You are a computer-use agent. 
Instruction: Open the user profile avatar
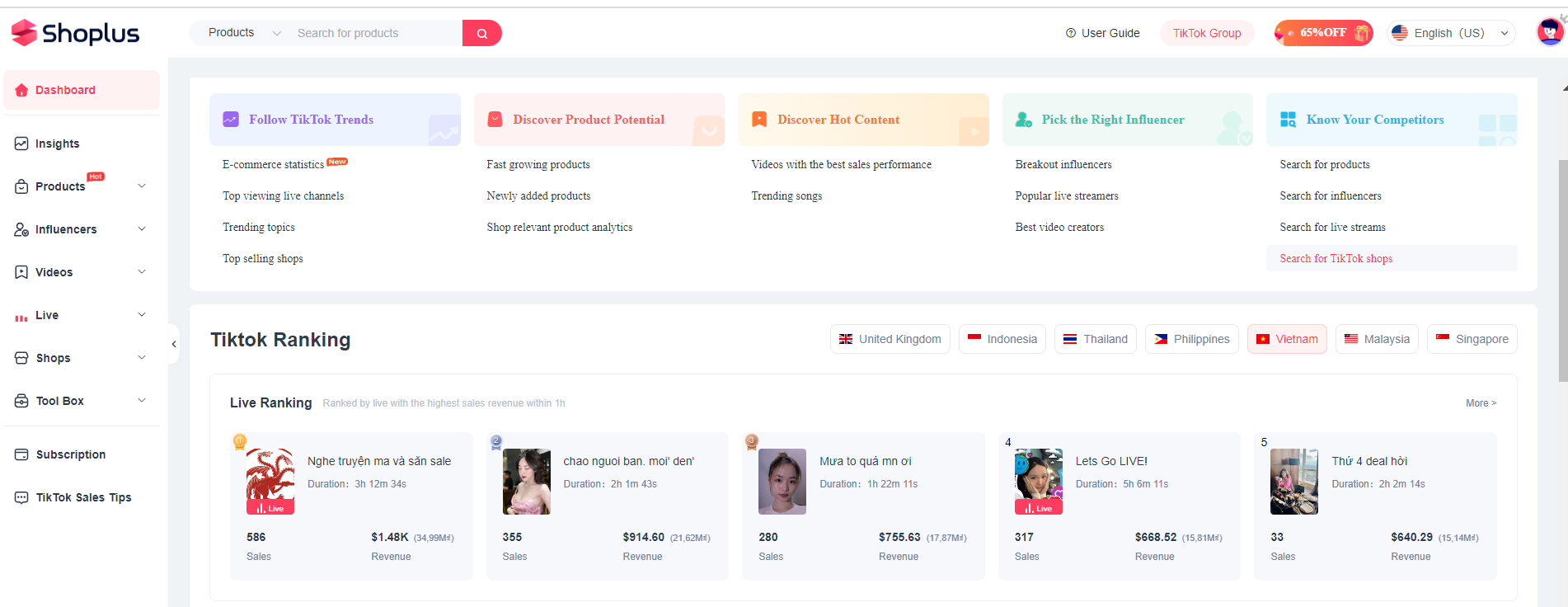point(1550,32)
